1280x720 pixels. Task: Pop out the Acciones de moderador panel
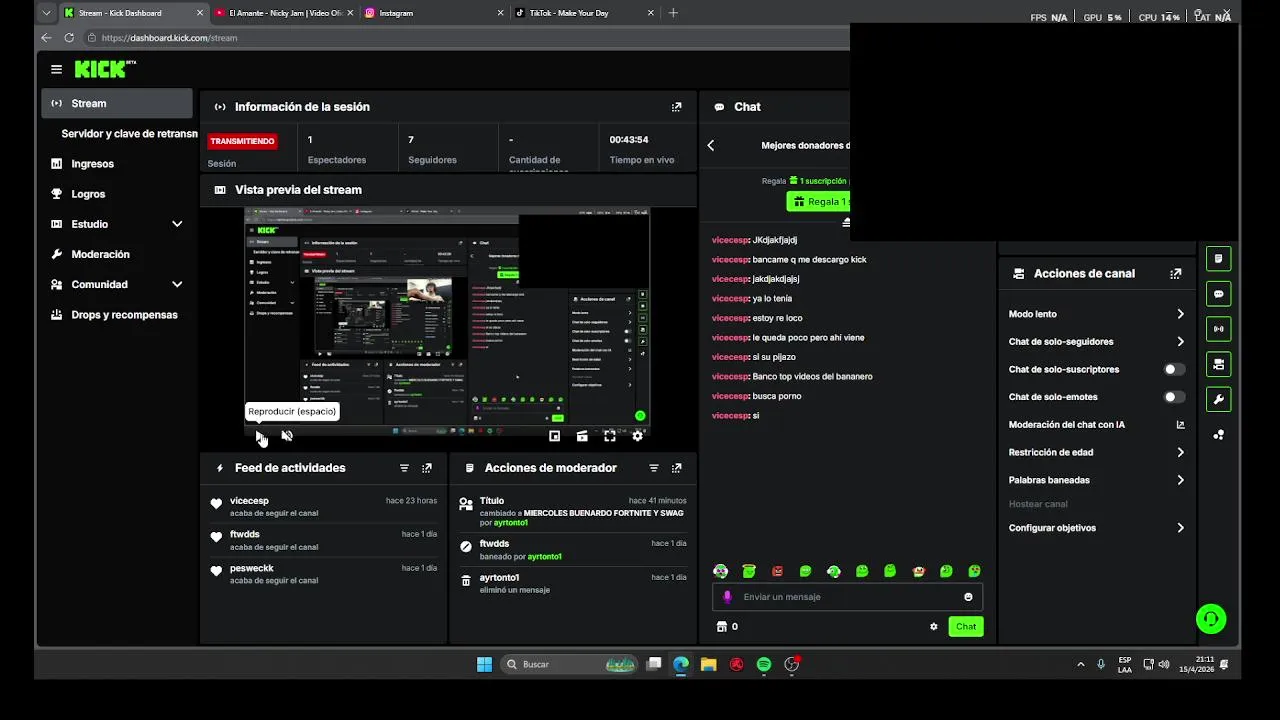point(677,468)
